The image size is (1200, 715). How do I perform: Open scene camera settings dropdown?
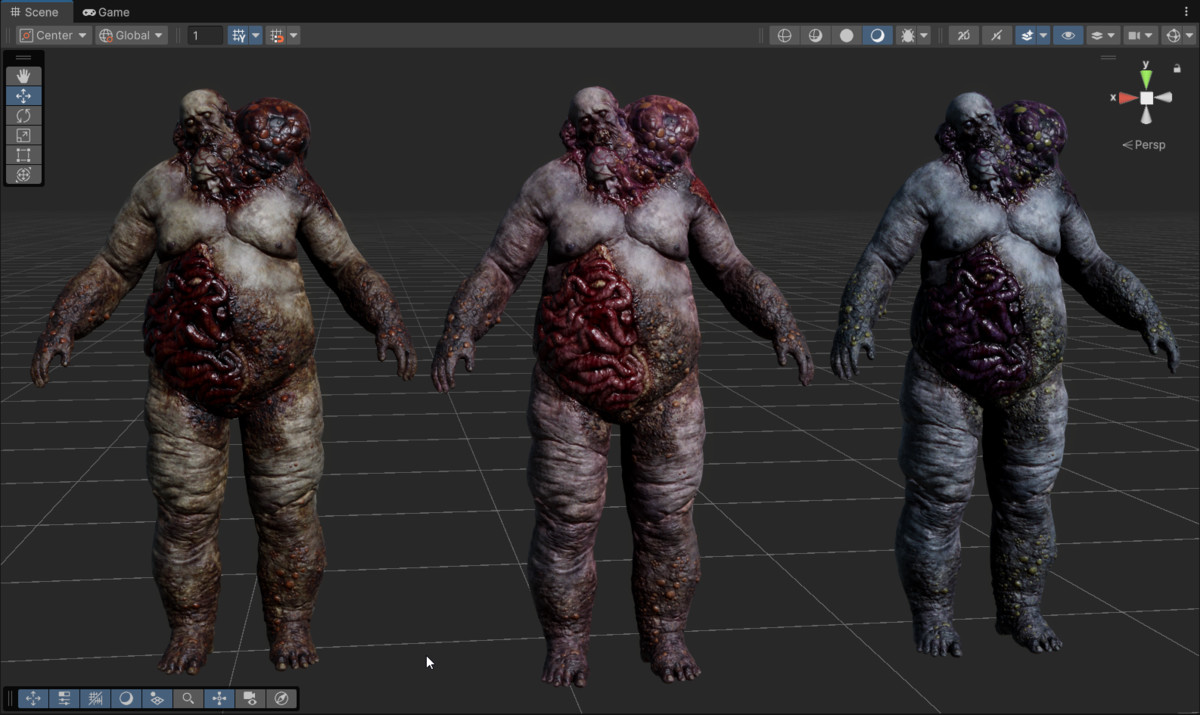(x=1141, y=35)
